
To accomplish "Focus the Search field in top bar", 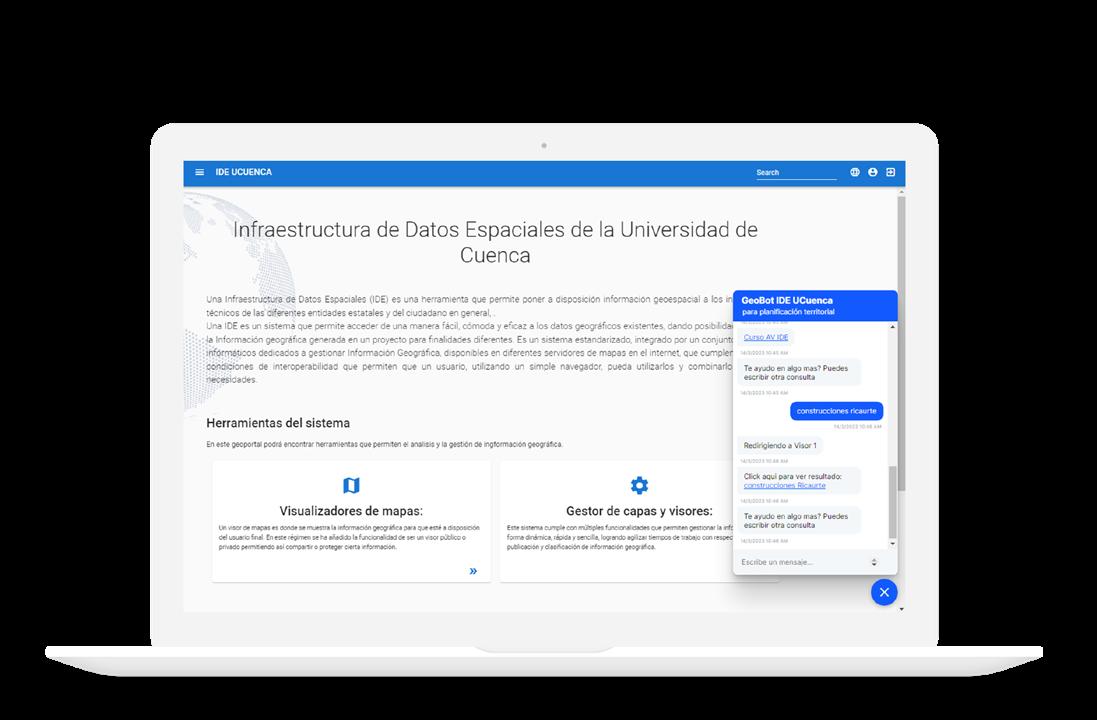I will click(x=796, y=172).
